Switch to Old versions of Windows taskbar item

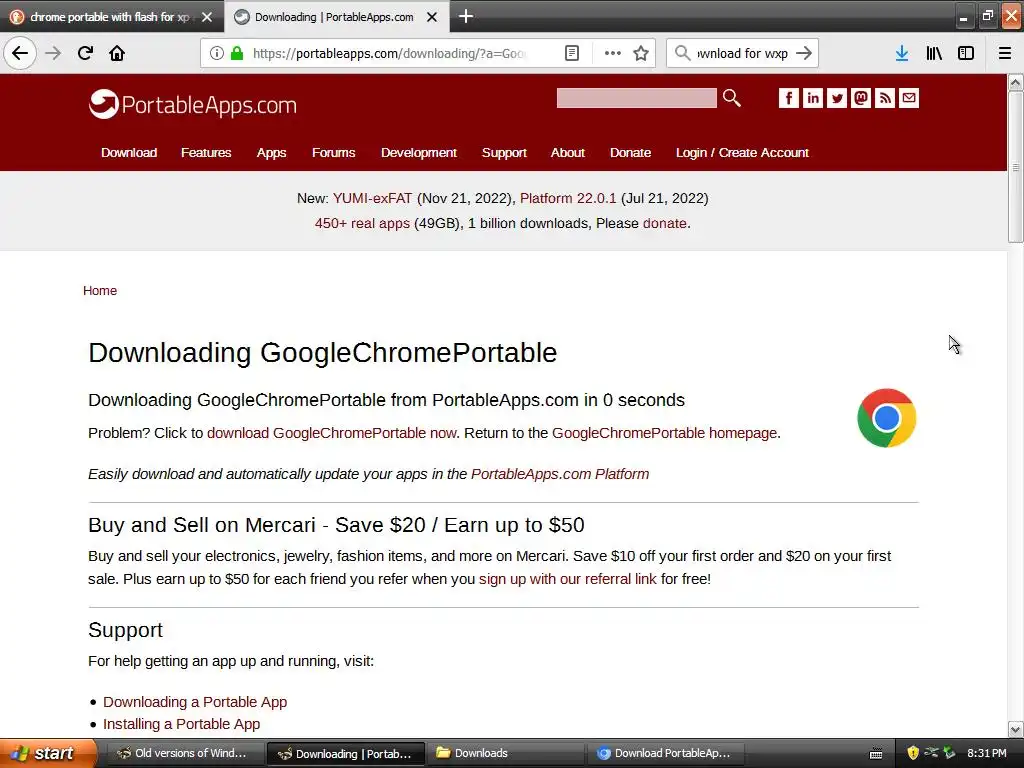(184, 753)
